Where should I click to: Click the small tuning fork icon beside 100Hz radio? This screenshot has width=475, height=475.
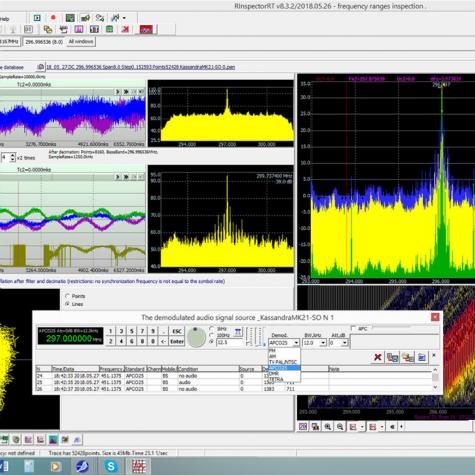click(x=238, y=332)
